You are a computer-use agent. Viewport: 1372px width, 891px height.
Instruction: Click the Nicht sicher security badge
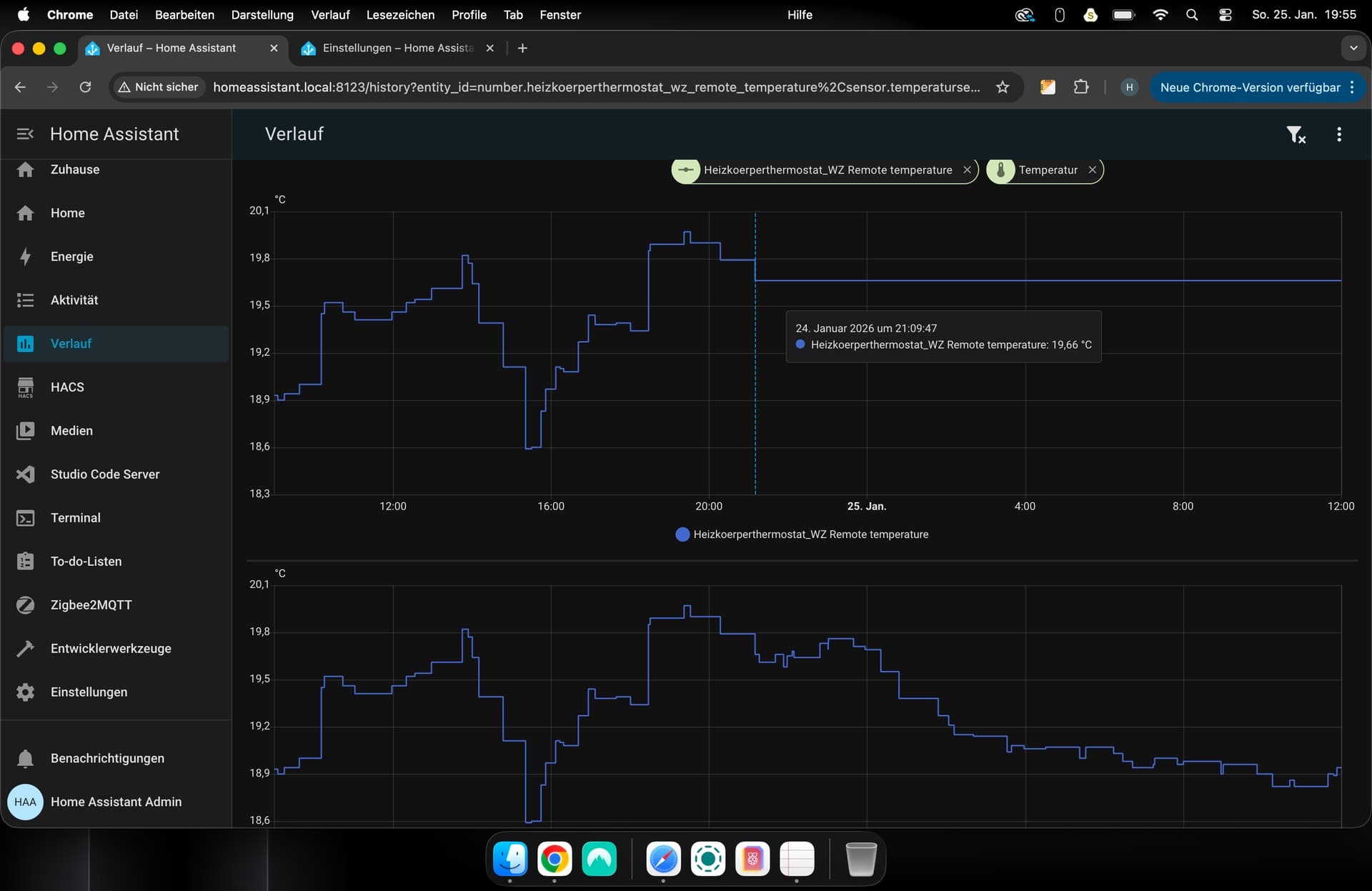click(159, 87)
